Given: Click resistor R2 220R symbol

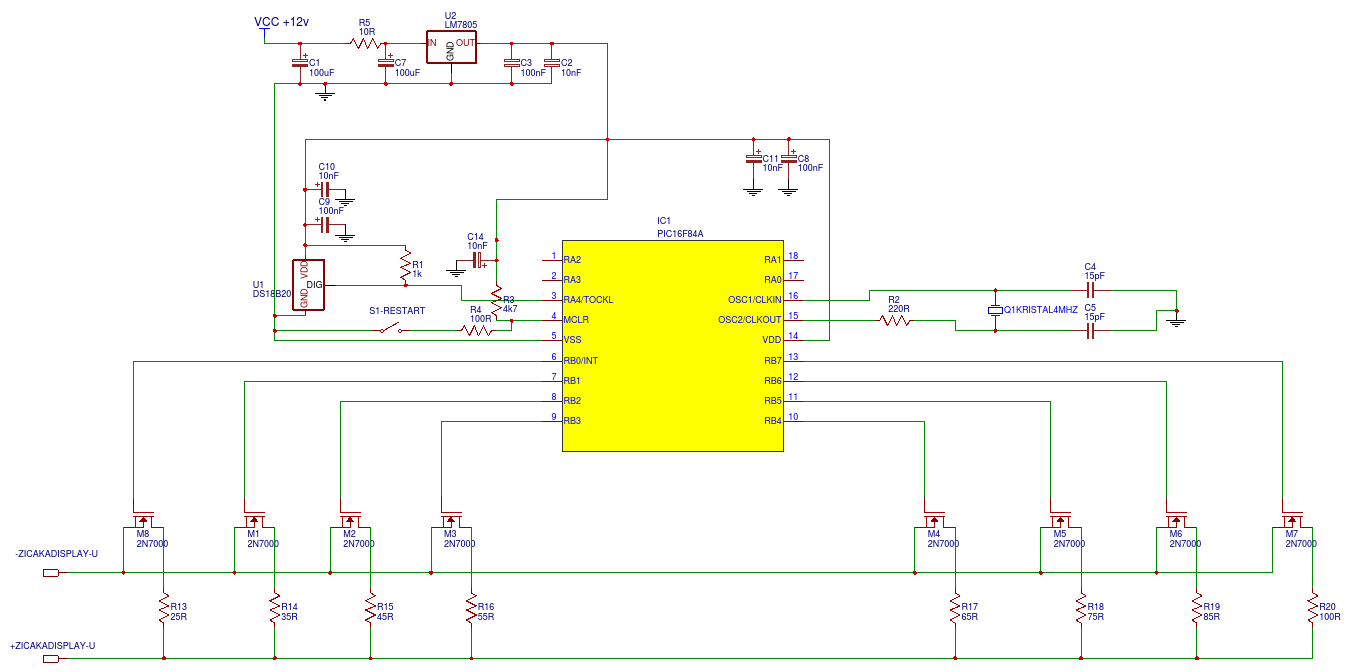Looking at the screenshot, I should pos(894,320).
